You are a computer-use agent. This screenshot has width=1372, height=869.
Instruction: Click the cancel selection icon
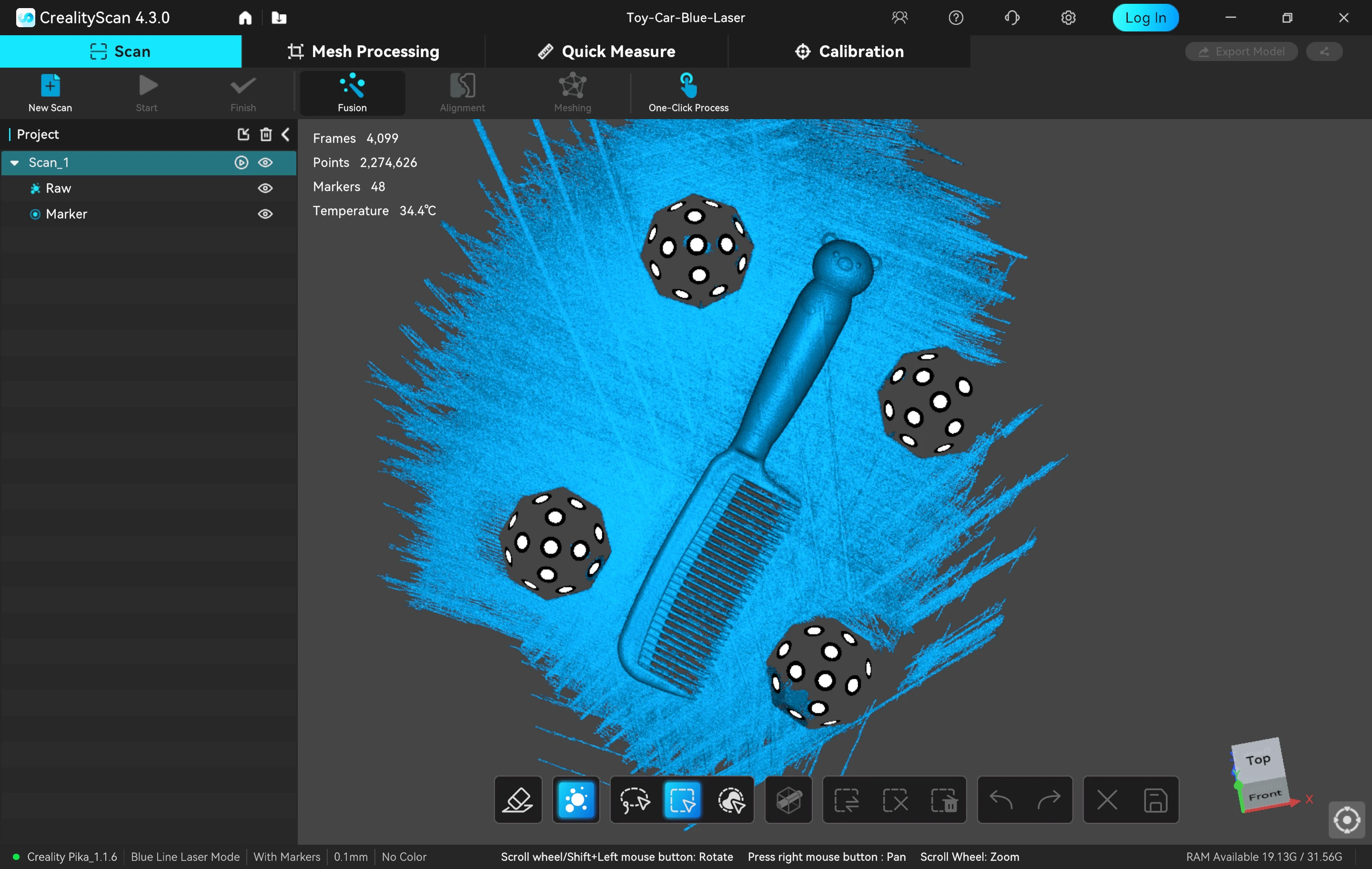pos(895,800)
